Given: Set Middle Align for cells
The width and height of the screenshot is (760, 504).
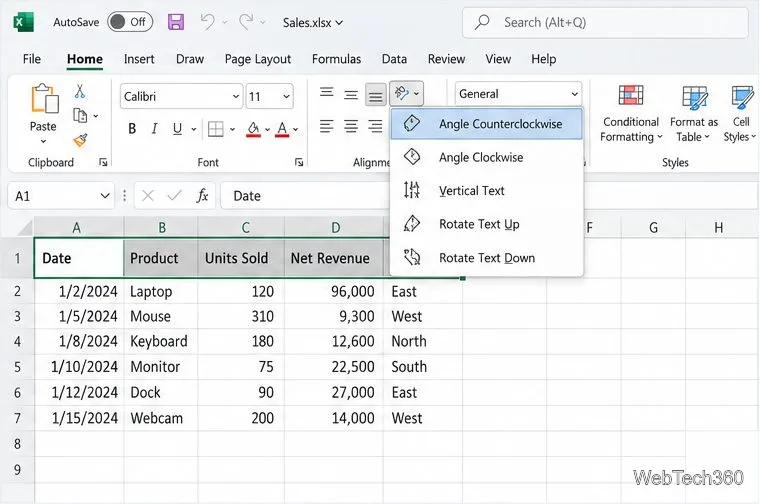Looking at the screenshot, I should coord(351,94).
